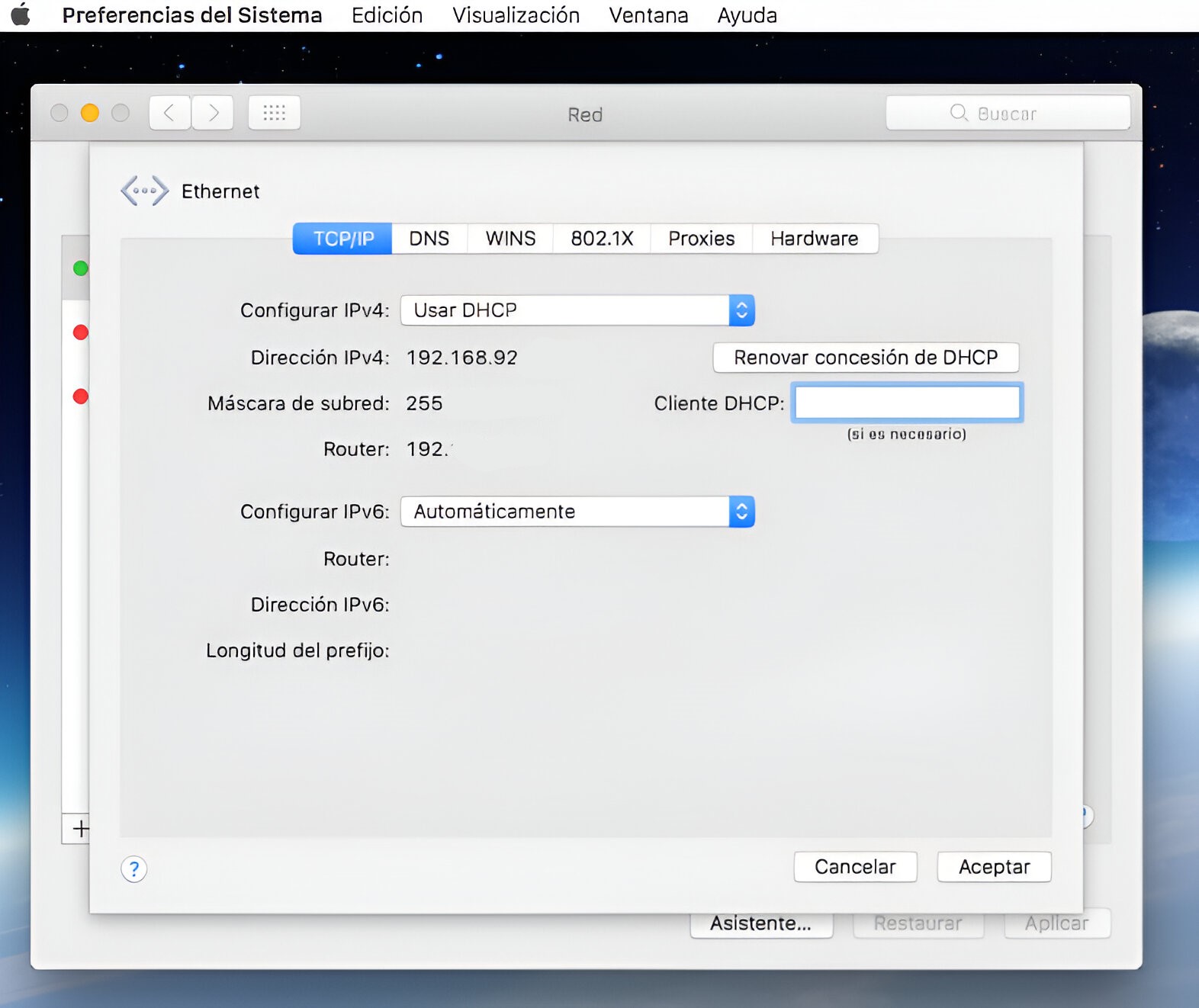Image resolution: width=1199 pixels, height=1008 pixels.
Task: Click the Ethernet title label
Action: pyautogui.click(x=220, y=191)
